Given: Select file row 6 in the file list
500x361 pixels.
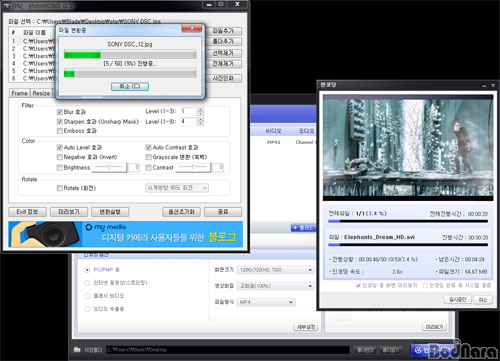Looking at the screenshot, I should [32, 78].
